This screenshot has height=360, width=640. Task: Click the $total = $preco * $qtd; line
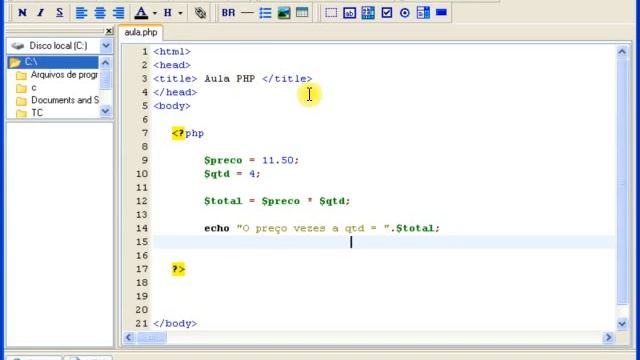coord(277,201)
